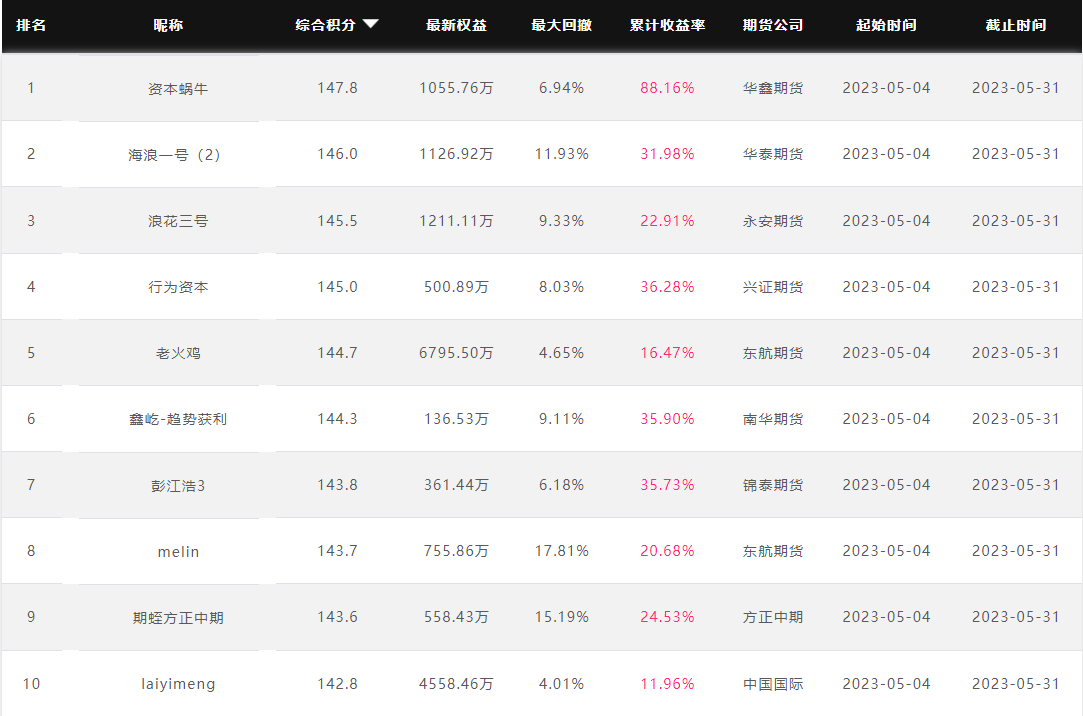The width and height of the screenshot is (1083, 716).
Task: Select equity 1126.92万
Action: (x=456, y=154)
